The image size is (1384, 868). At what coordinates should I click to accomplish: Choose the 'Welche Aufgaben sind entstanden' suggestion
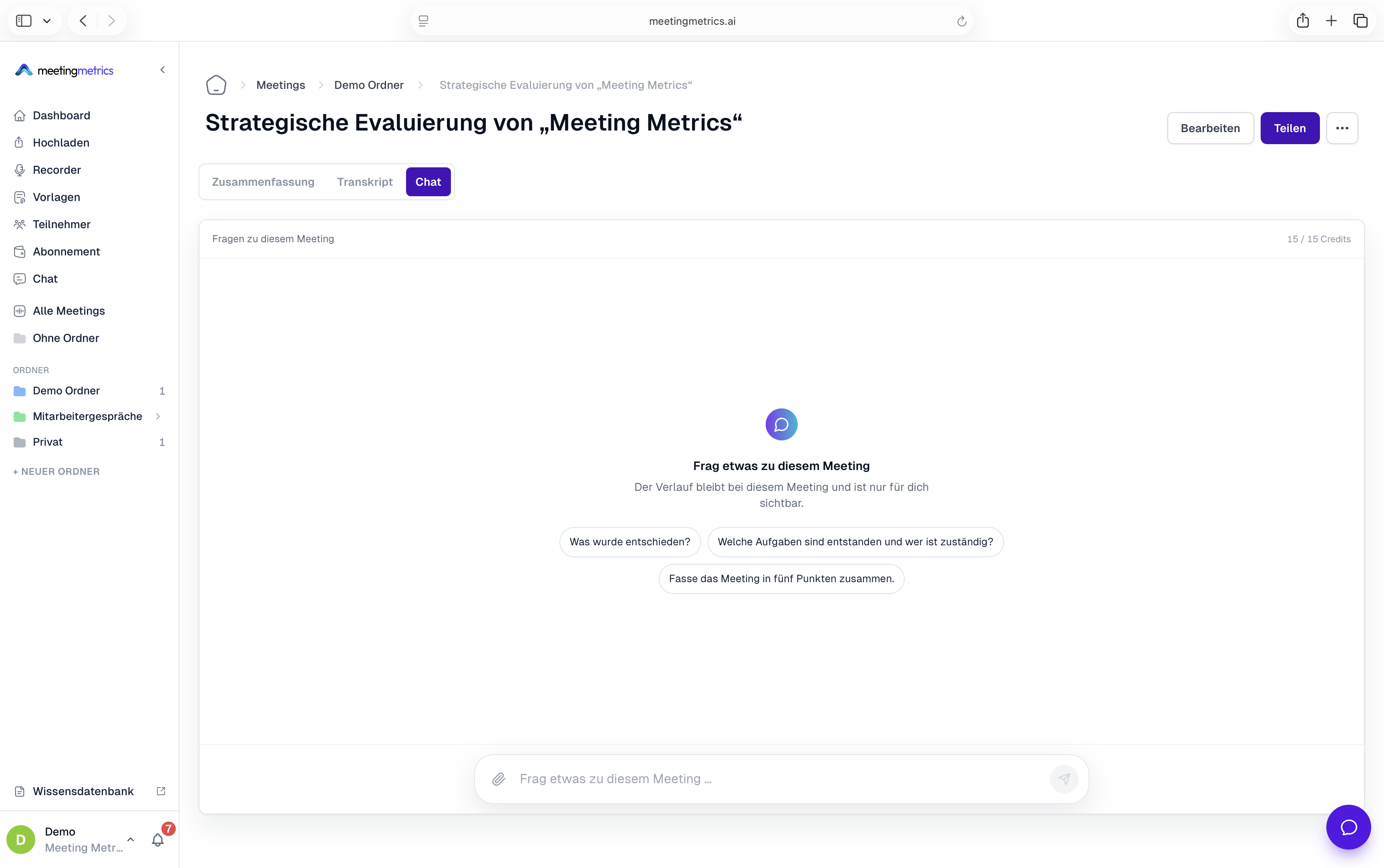point(855,542)
